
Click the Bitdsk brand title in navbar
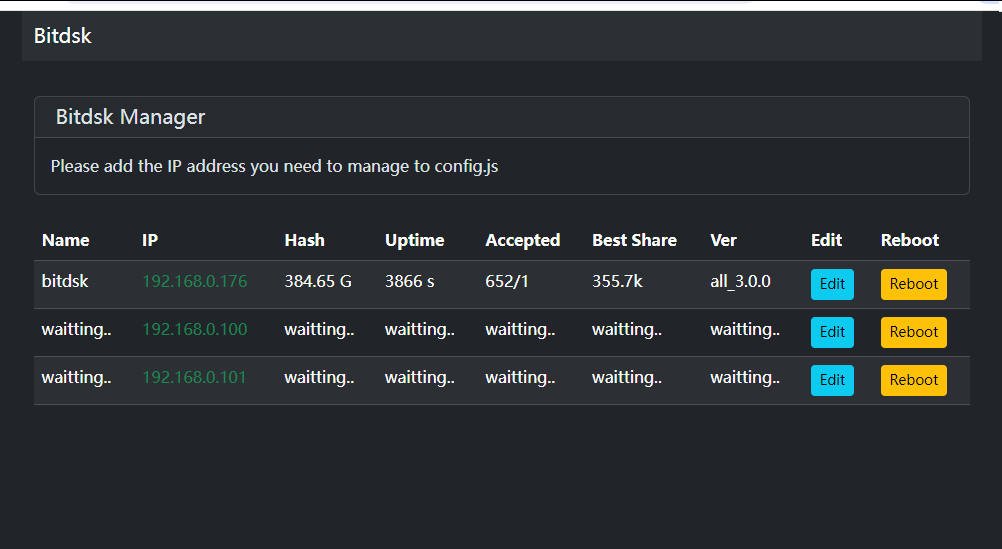point(63,36)
